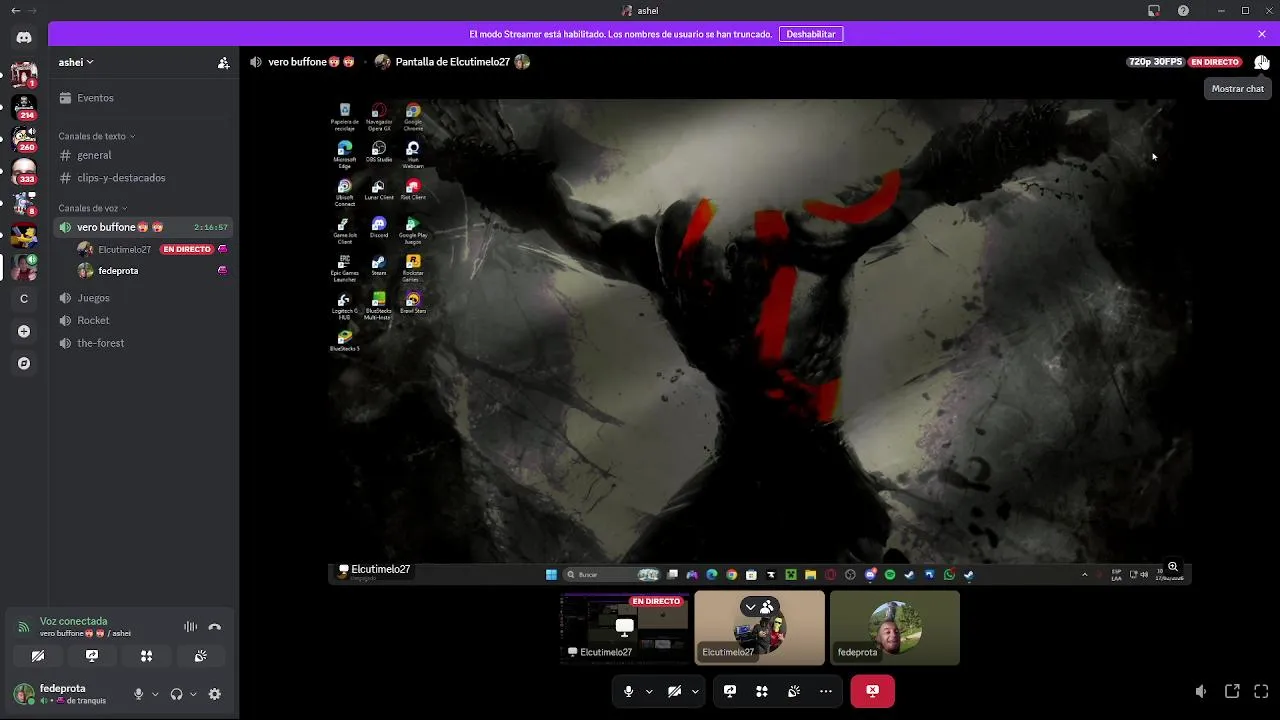The width and height of the screenshot is (1280, 720).
Task: Click the Voz conectada status text
Action: pos(73,621)
